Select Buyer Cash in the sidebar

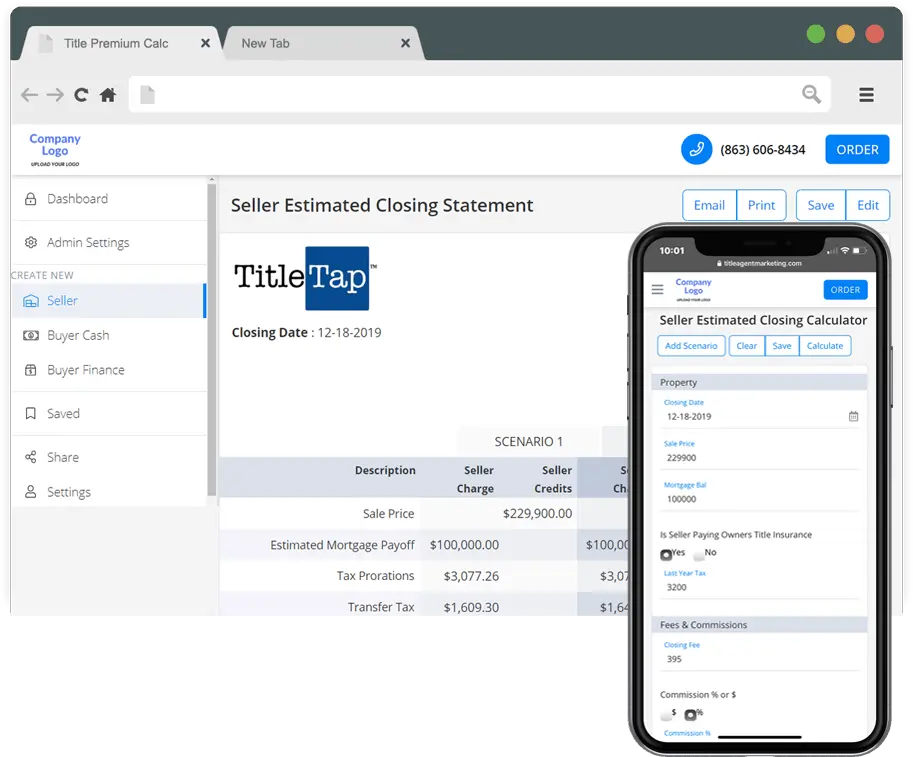click(109, 335)
